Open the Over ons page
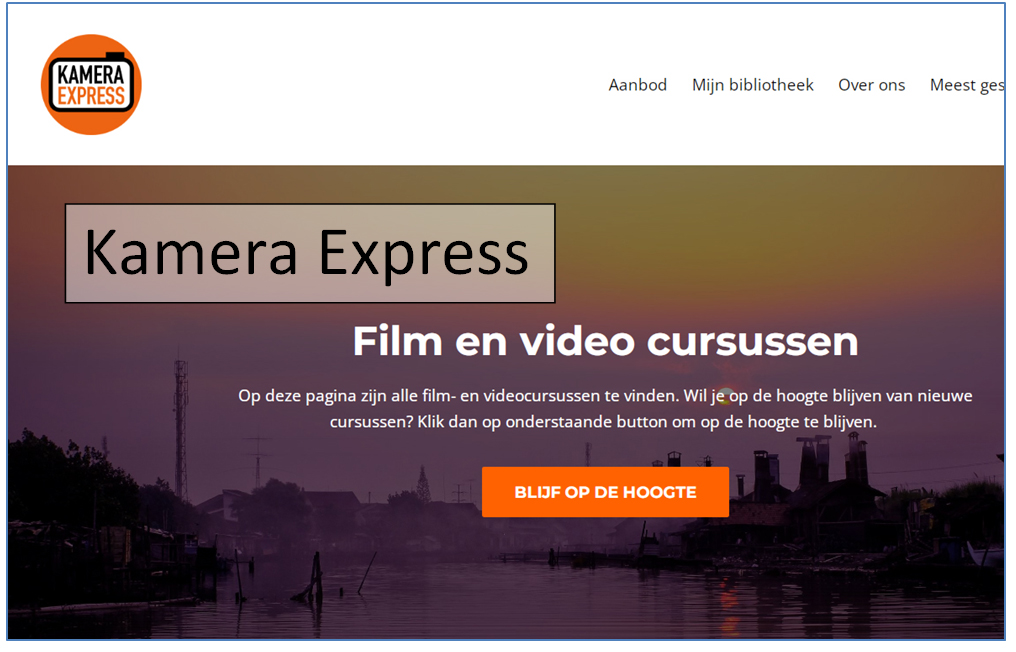Image resolution: width=1016 pixels, height=652 pixels. tap(871, 85)
